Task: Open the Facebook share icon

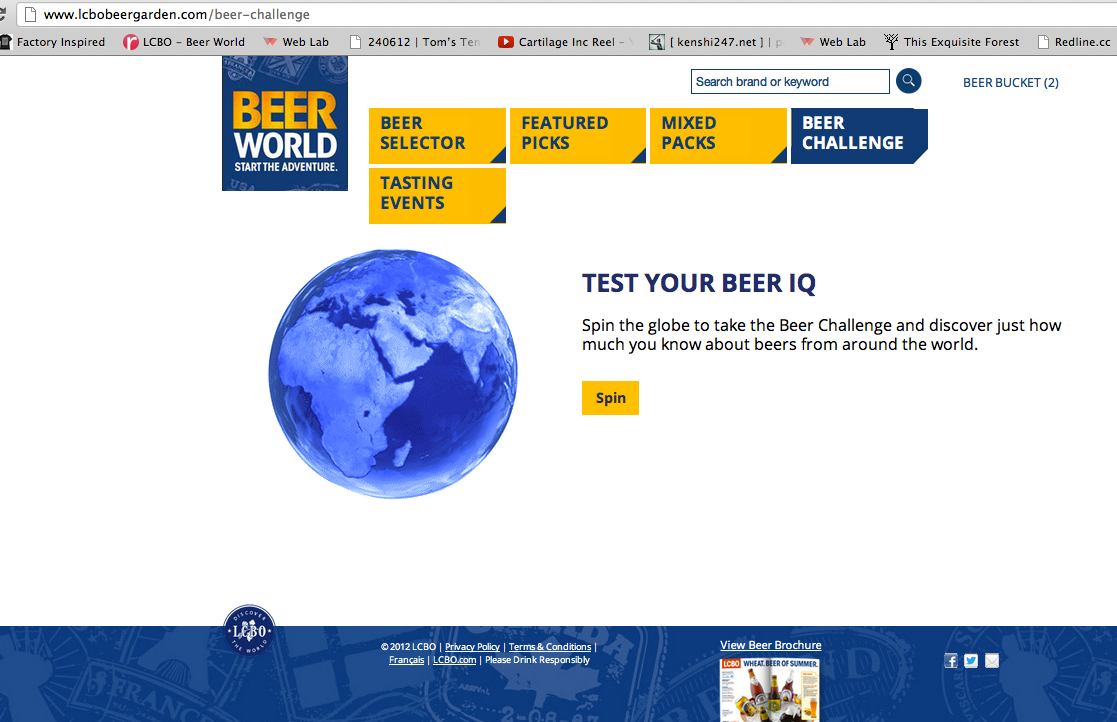Action: click(x=951, y=661)
